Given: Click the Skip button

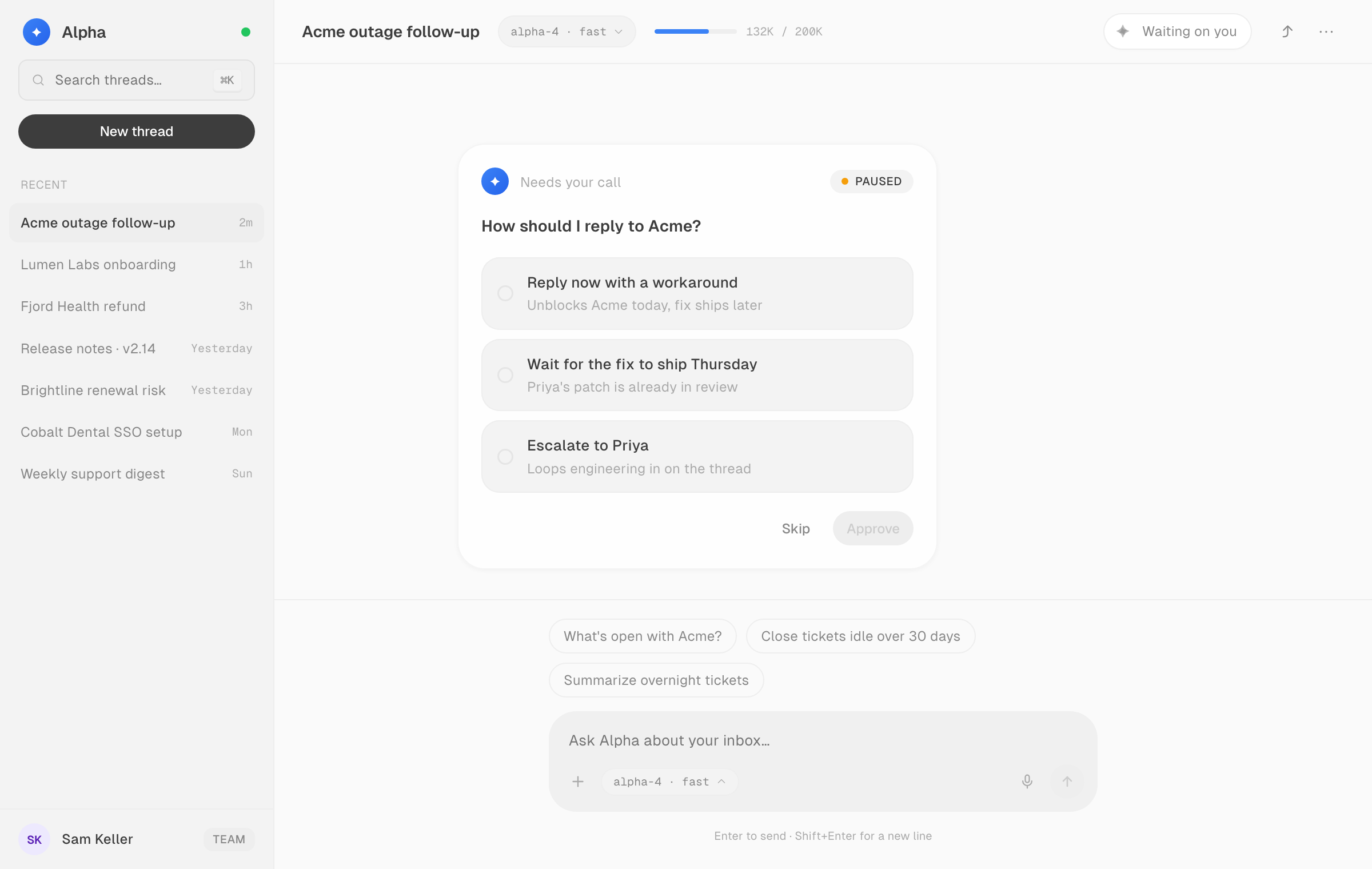Looking at the screenshot, I should (x=796, y=528).
